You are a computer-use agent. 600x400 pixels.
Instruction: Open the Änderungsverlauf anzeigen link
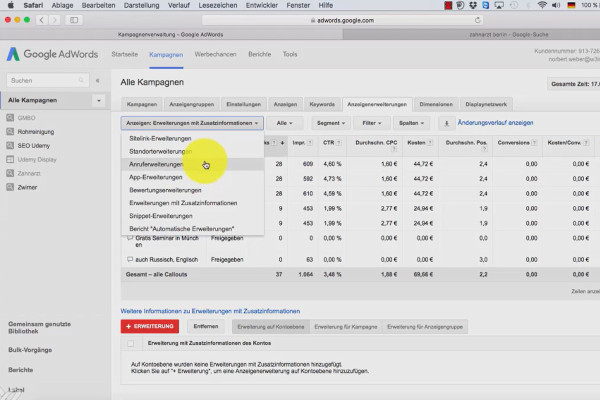[x=496, y=123]
